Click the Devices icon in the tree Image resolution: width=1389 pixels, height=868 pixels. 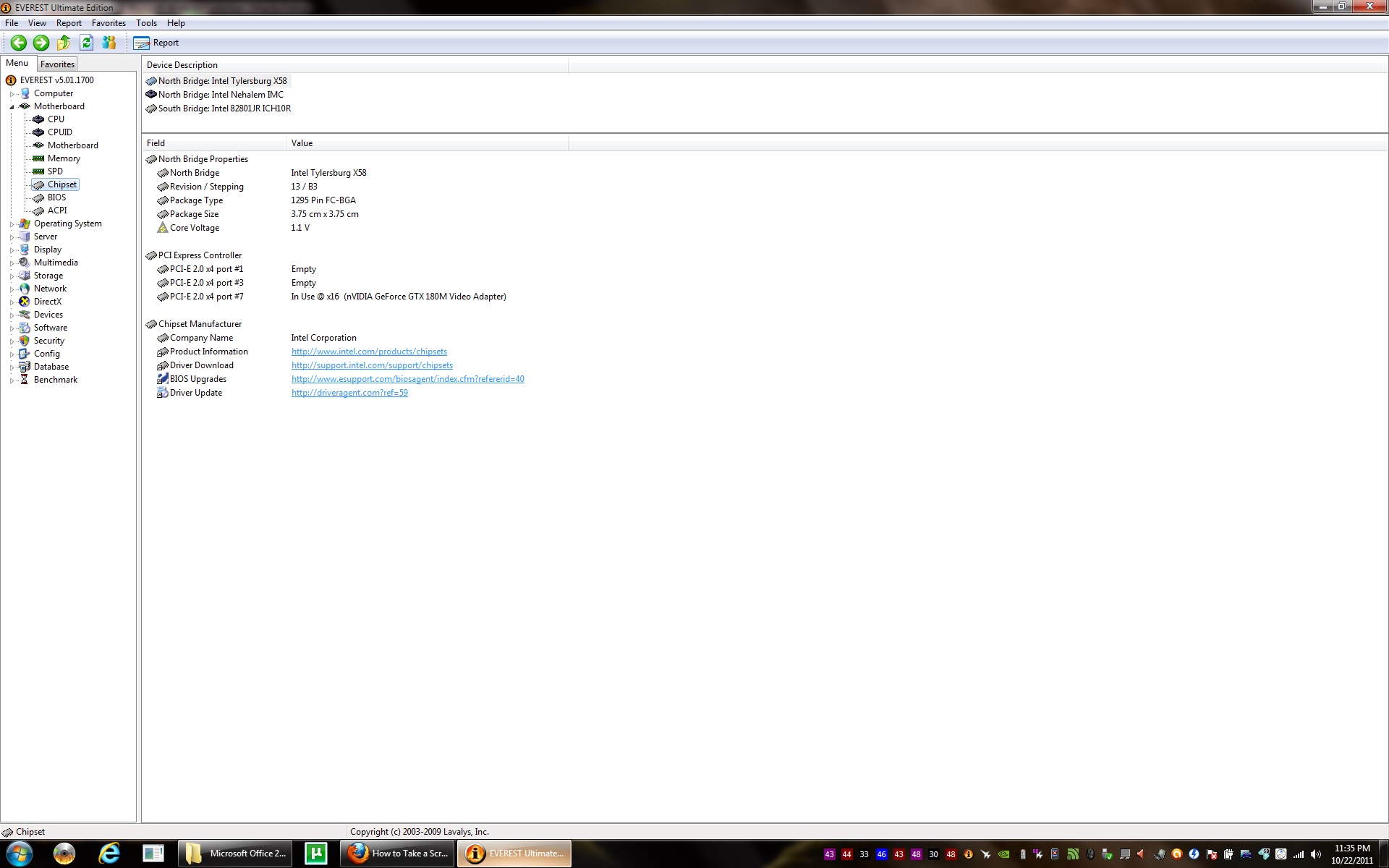click(x=25, y=315)
